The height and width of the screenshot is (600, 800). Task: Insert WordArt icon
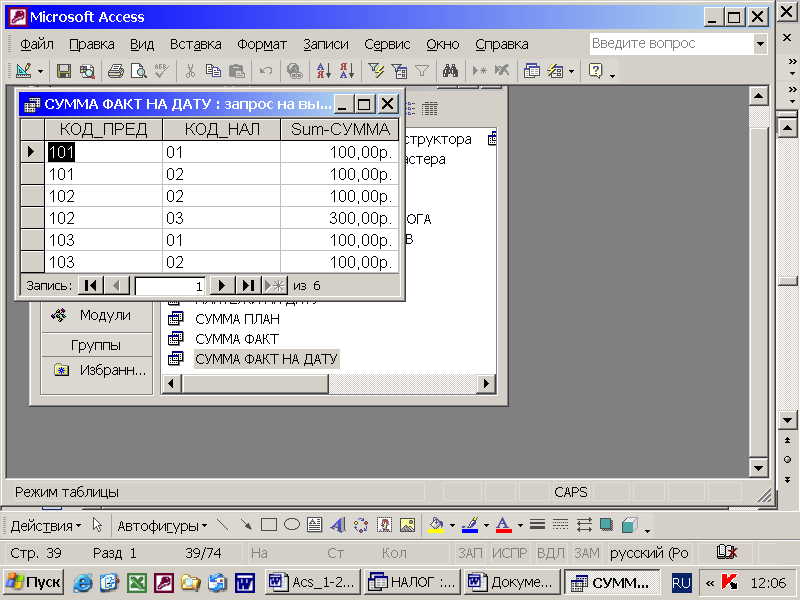tap(338, 525)
